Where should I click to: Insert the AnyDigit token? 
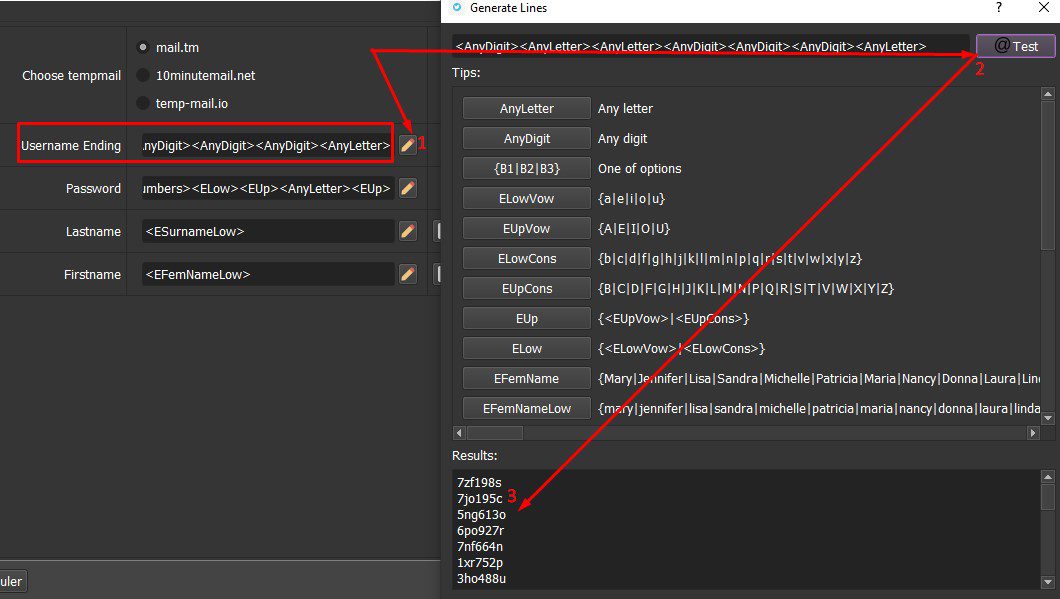527,138
